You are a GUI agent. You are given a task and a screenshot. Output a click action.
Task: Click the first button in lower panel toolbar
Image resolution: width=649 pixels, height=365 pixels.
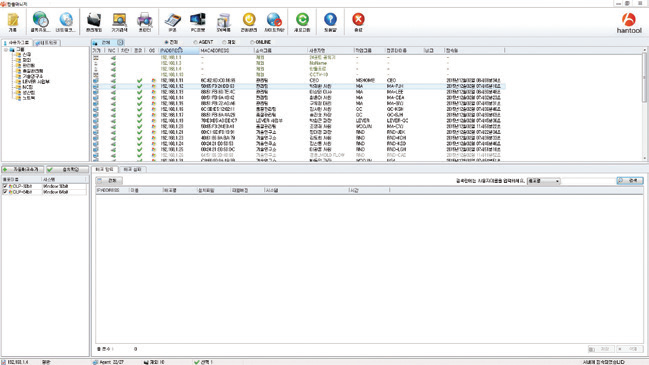click(x=109, y=181)
